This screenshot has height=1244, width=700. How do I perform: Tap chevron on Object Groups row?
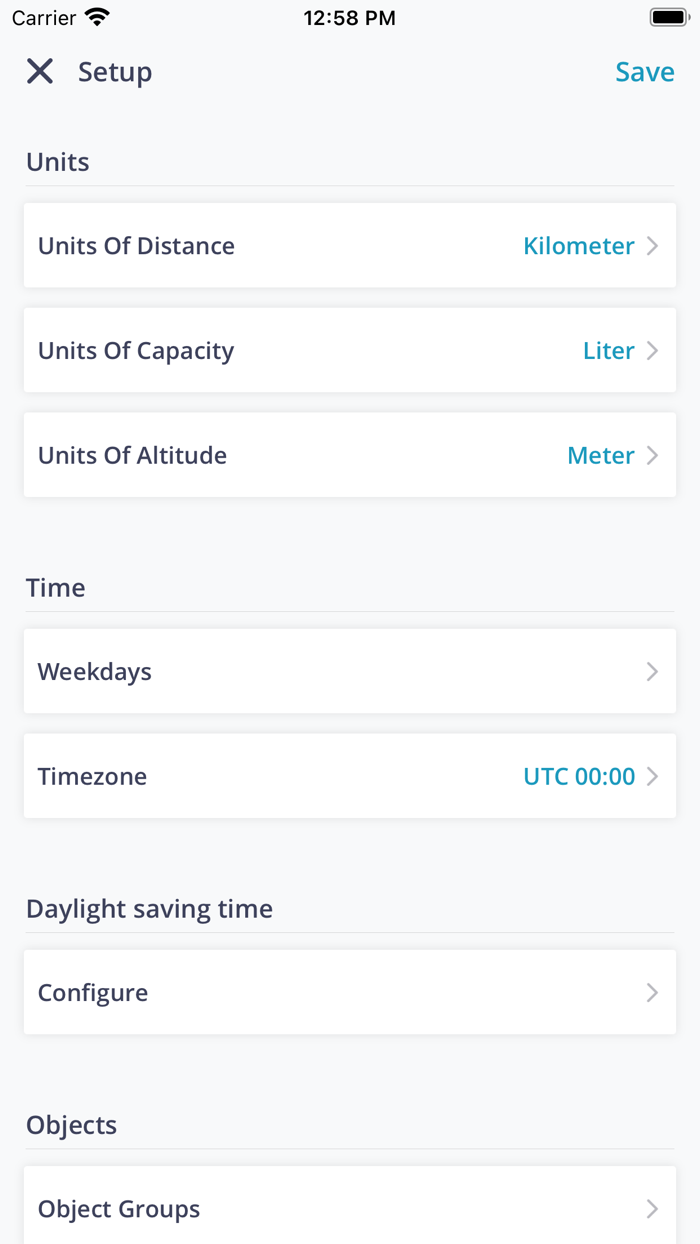[x=653, y=1208]
